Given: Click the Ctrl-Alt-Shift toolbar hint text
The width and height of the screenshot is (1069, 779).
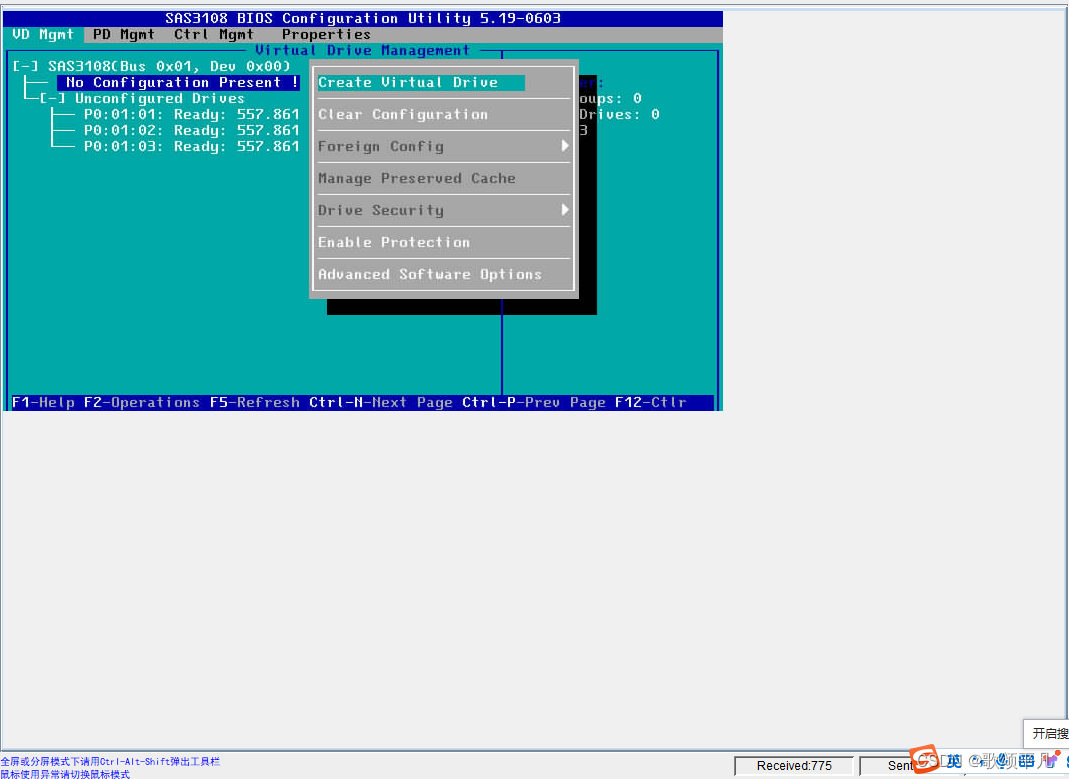Looking at the screenshot, I should (110, 761).
